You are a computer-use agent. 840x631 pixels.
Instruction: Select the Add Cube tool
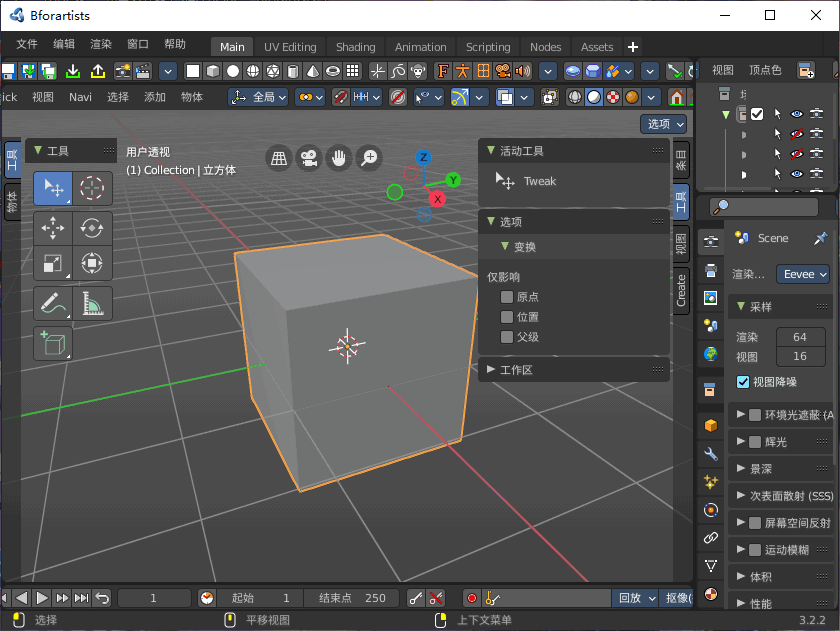52,343
